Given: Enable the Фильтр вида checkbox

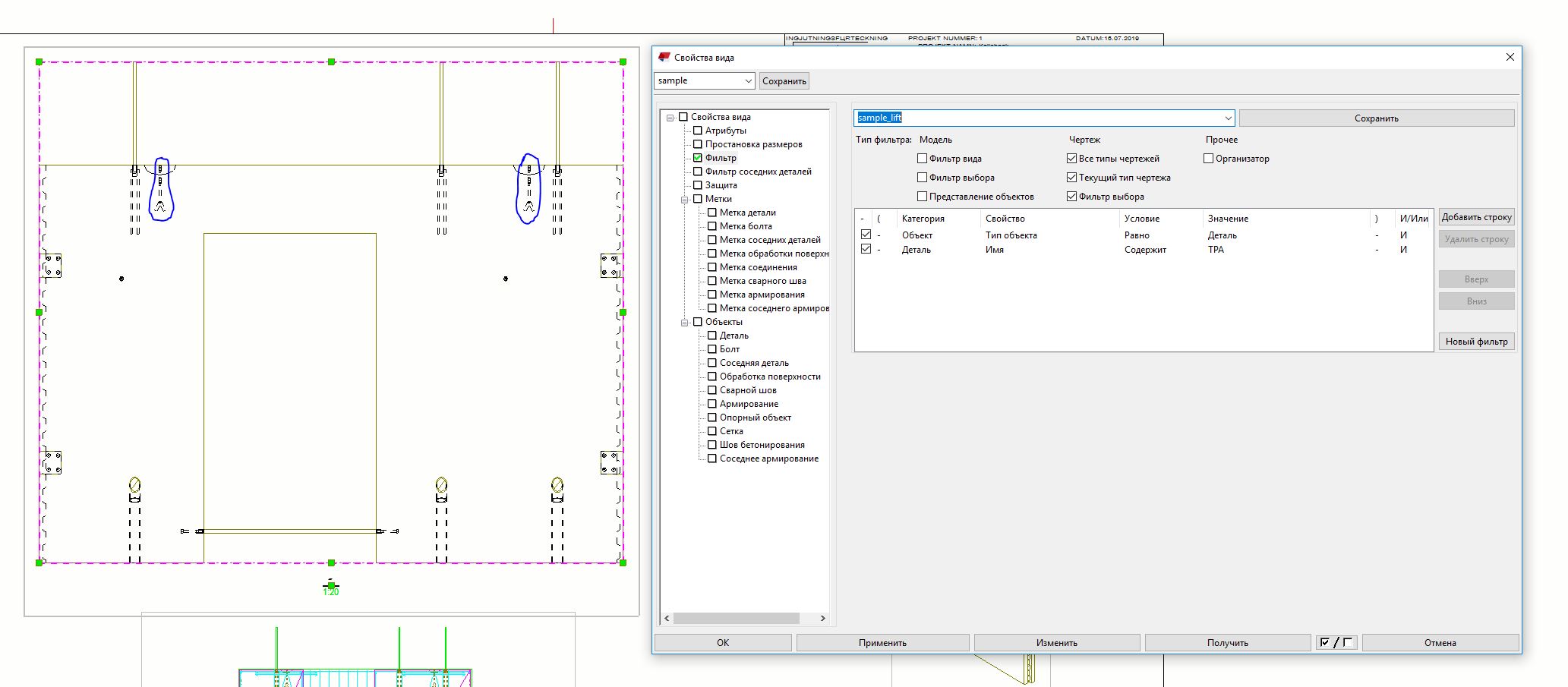Looking at the screenshot, I should click(x=922, y=159).
